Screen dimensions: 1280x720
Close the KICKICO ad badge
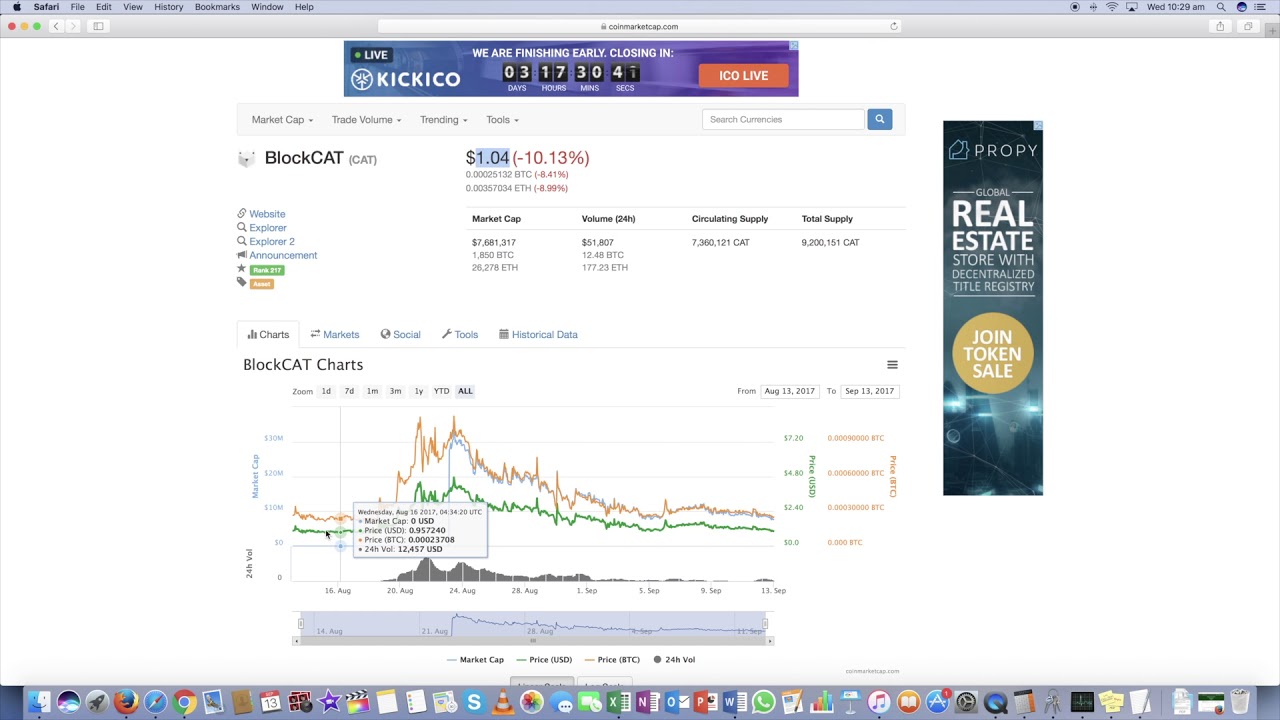click(x=793, y=46)
